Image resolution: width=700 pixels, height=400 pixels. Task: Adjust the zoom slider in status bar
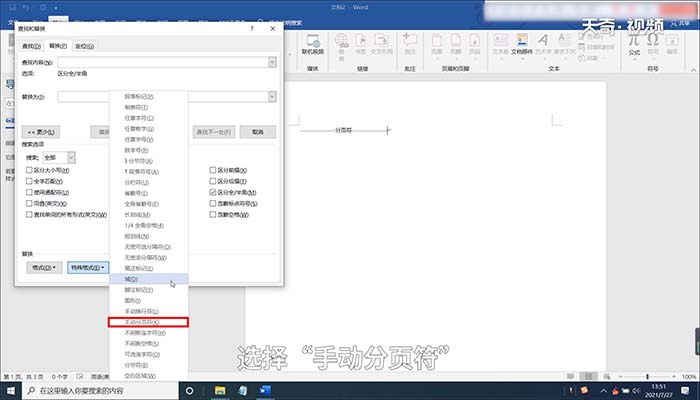(647, 377)
